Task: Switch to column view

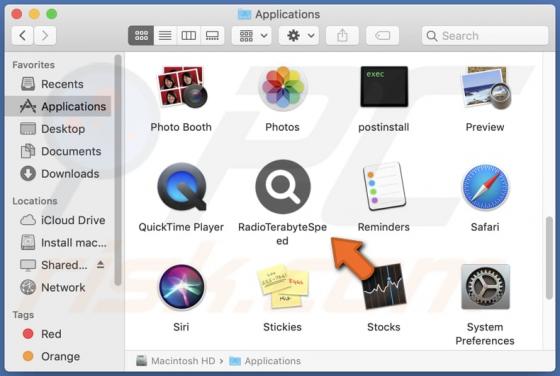Action: [189, 35]
